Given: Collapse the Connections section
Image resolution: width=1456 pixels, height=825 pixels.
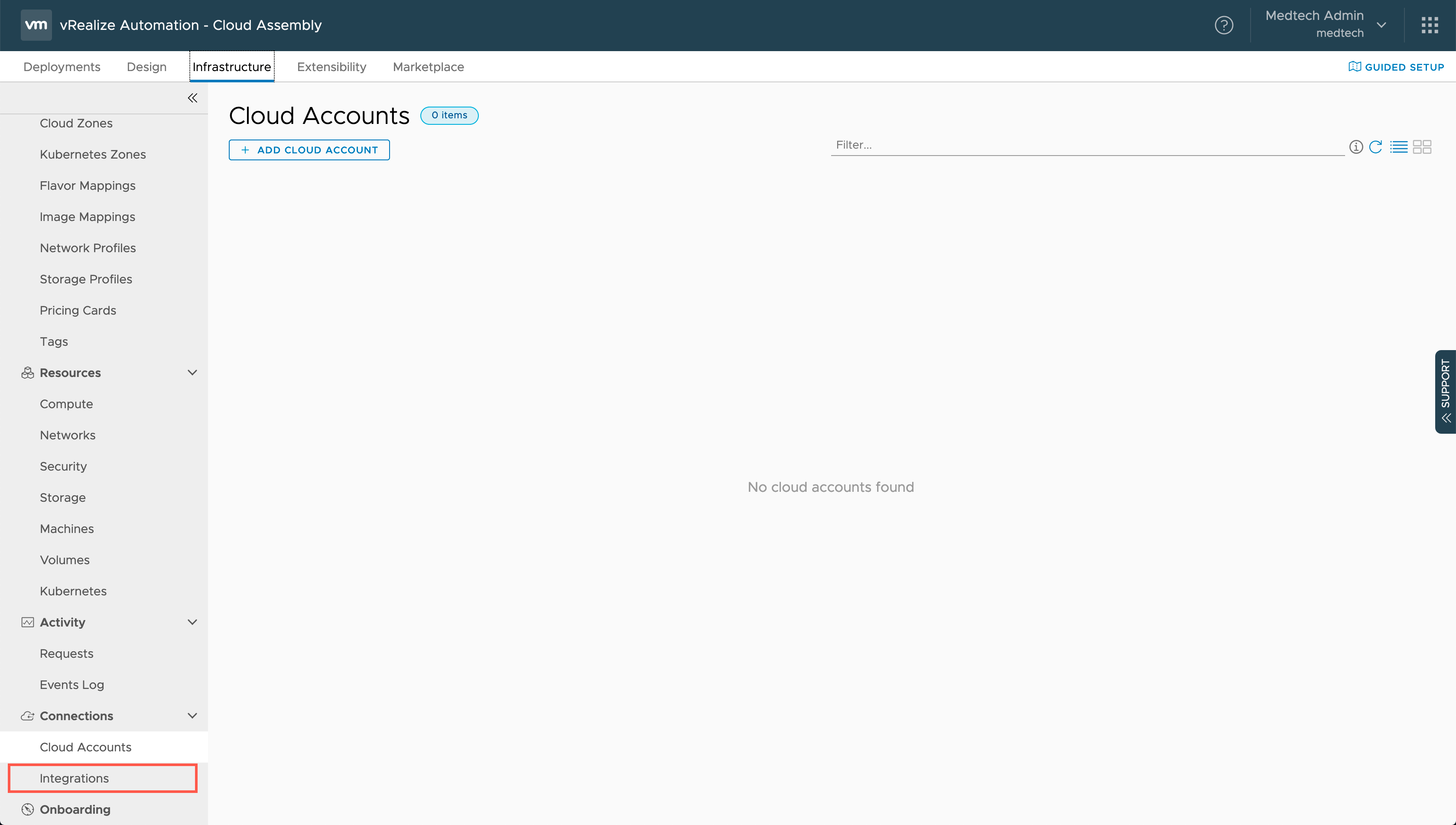Looking at the screenshot, I should pos(193,716).
